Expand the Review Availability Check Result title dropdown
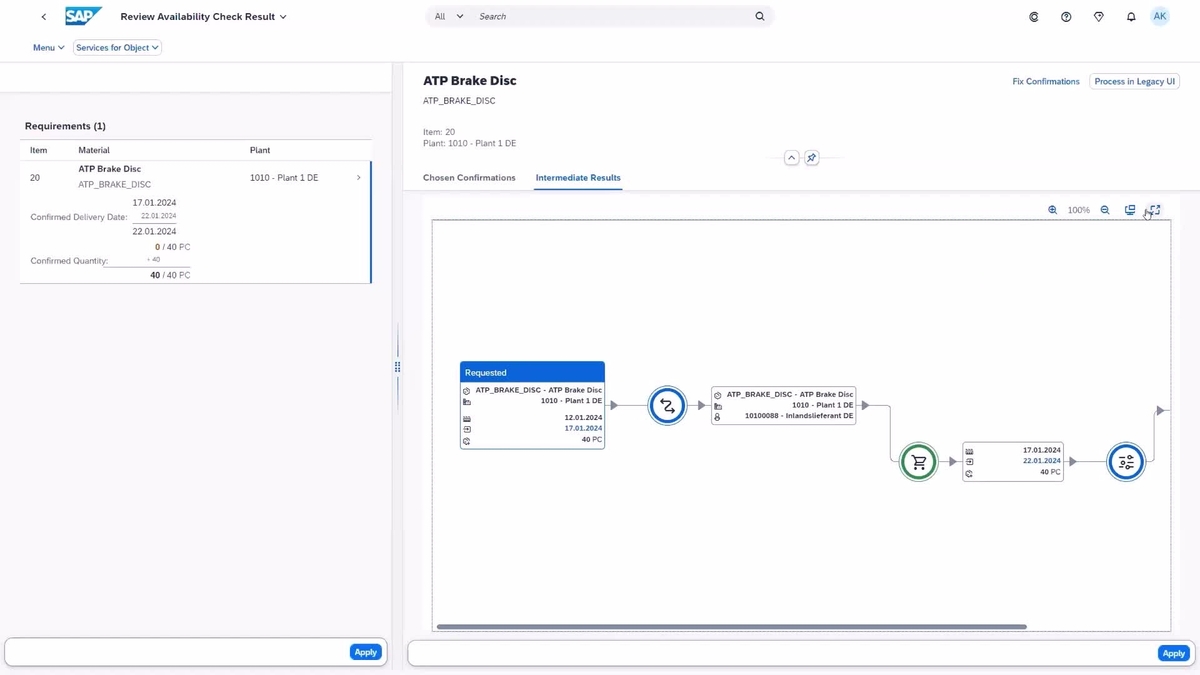Viewport: 1200px width, 675px height. click(283, 16)
